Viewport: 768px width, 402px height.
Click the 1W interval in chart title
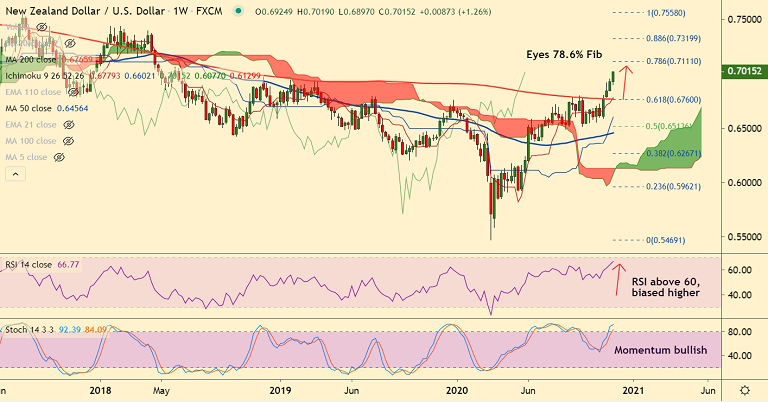tap(181, 11)
